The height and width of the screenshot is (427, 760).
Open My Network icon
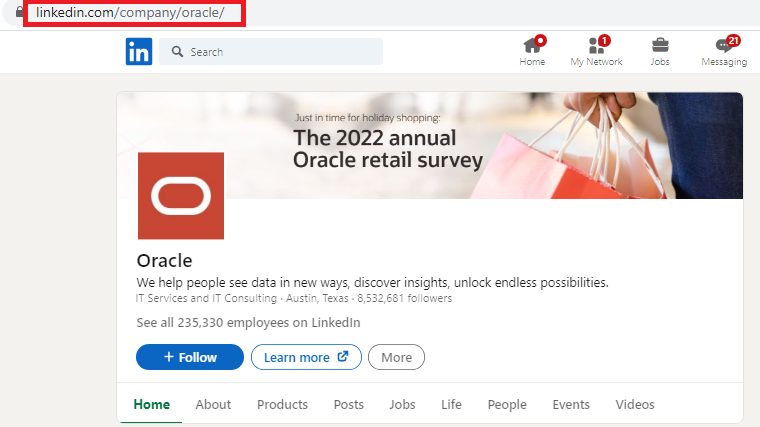596,51
